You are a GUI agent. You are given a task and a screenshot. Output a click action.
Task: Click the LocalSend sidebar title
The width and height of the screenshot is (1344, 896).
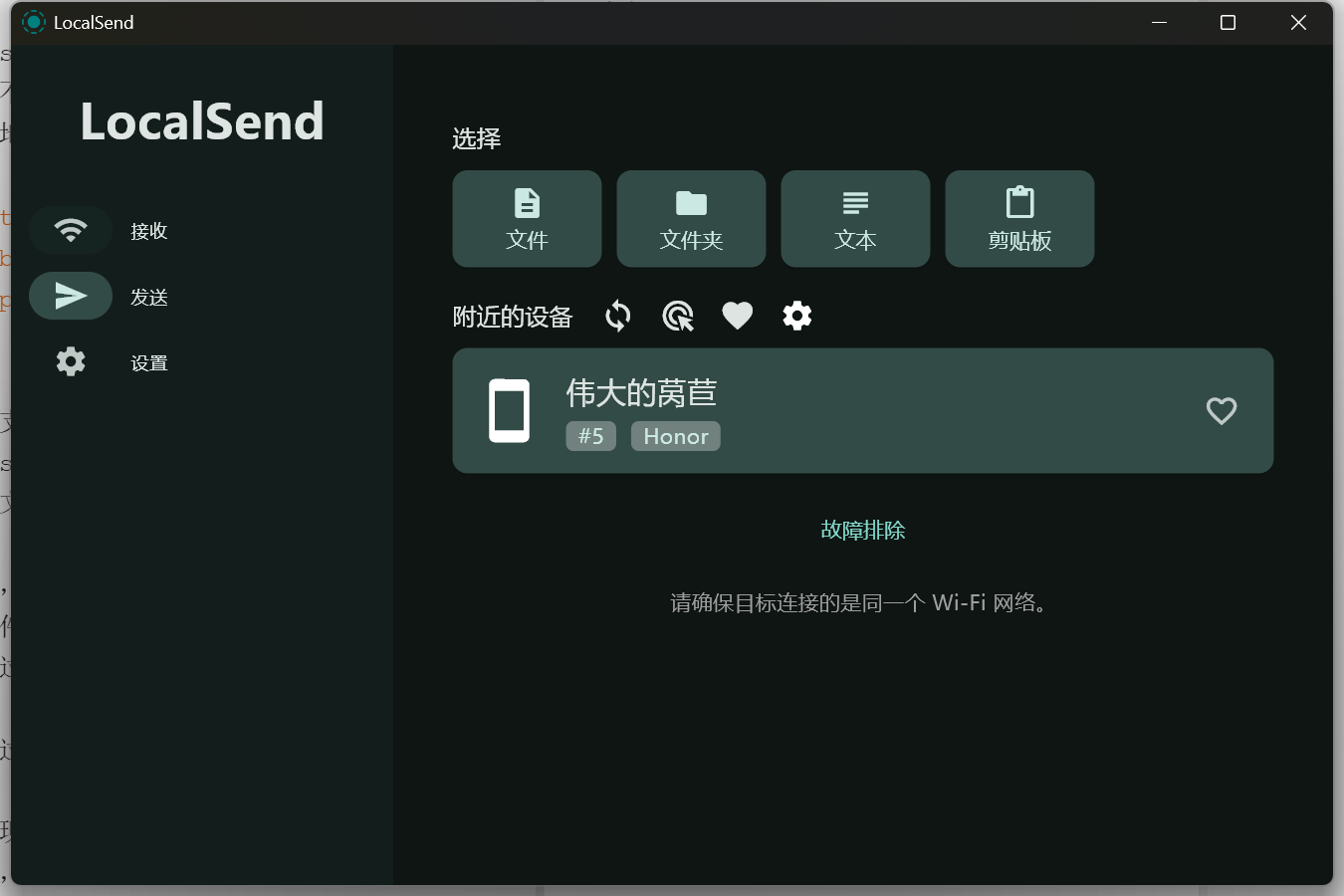[202, 121]
